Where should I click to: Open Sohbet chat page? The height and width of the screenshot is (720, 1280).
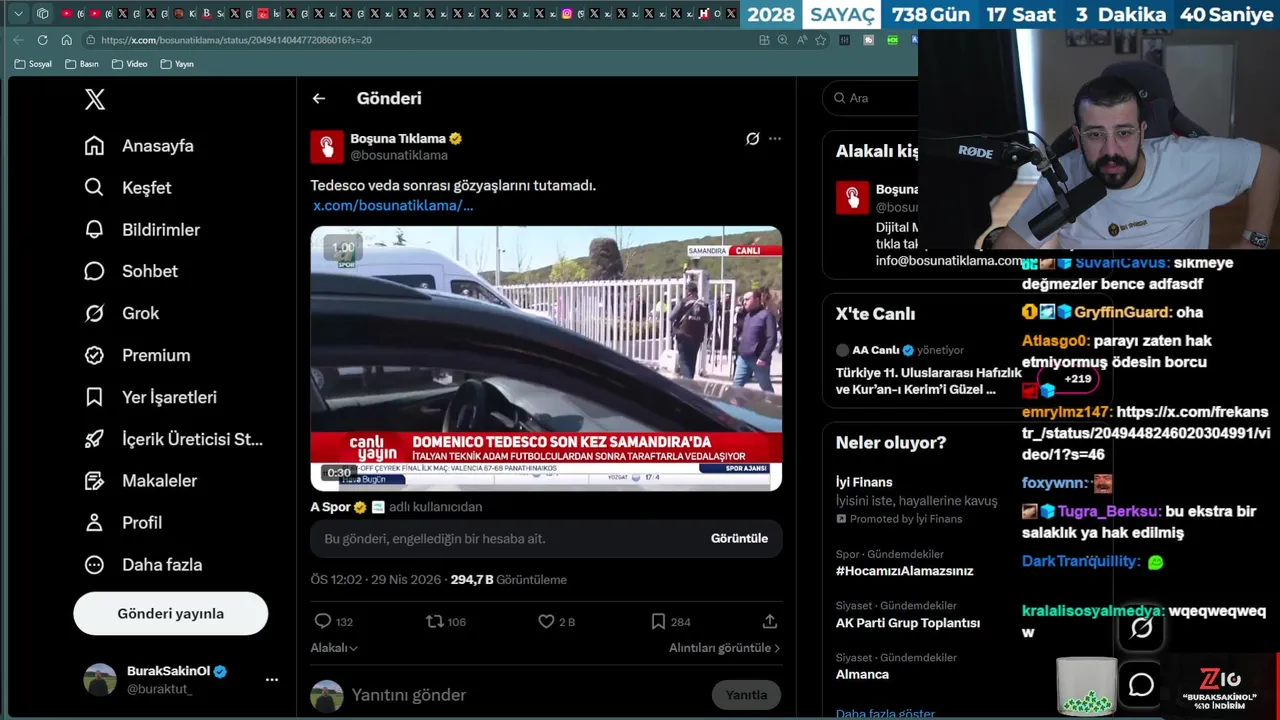[131, 271]
